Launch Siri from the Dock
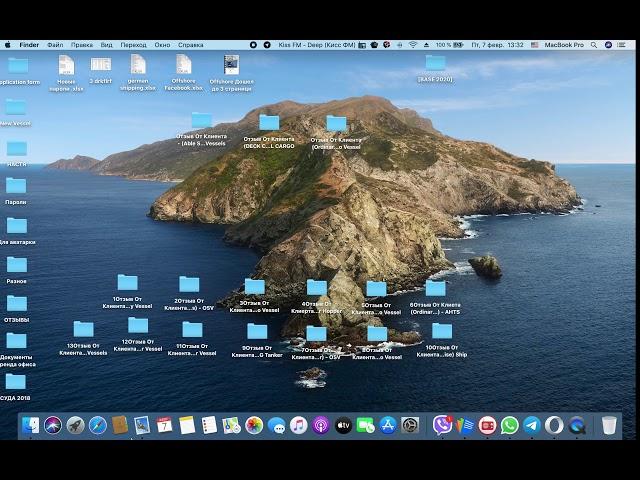Image resolution: width=640 pixels, height=480 pixels. [53, 425]
